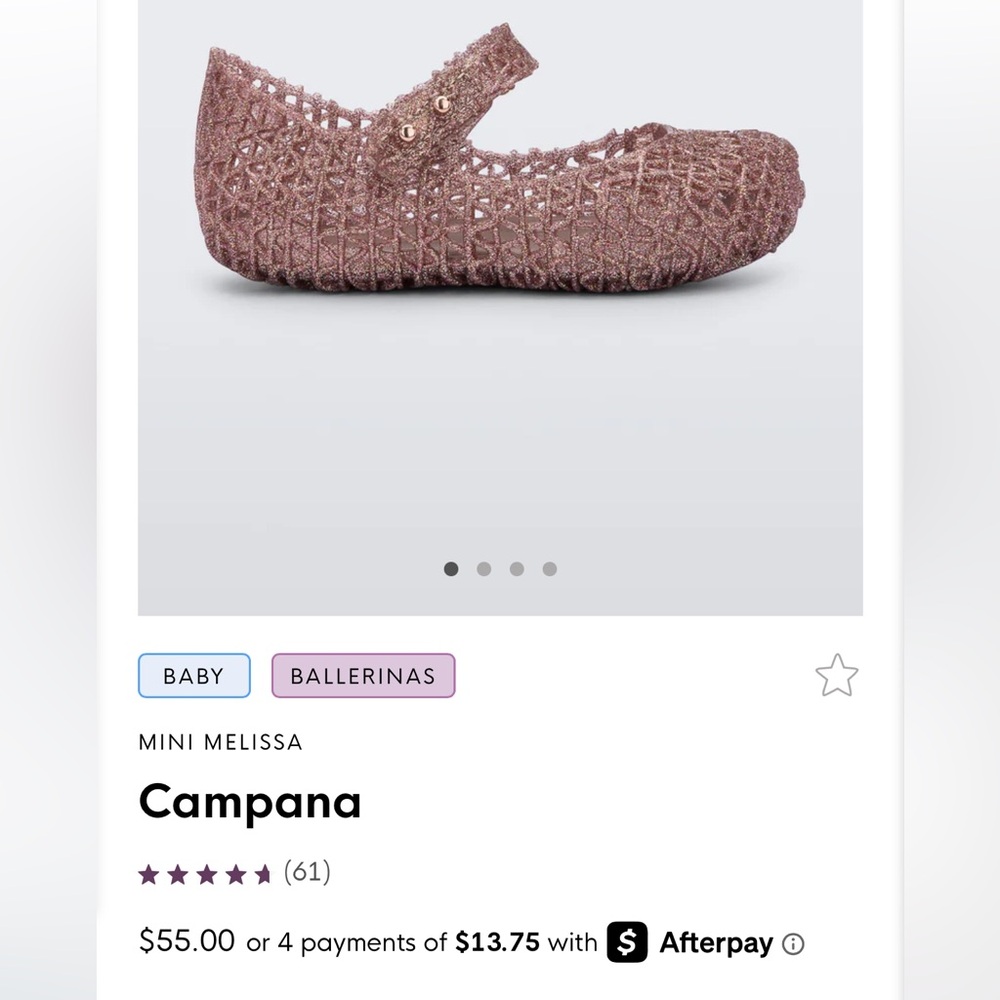Open the BALLERINAS category tag
Viewport: 1000px width, 1000px height.
pyautogui.click(x=363, y=675)
